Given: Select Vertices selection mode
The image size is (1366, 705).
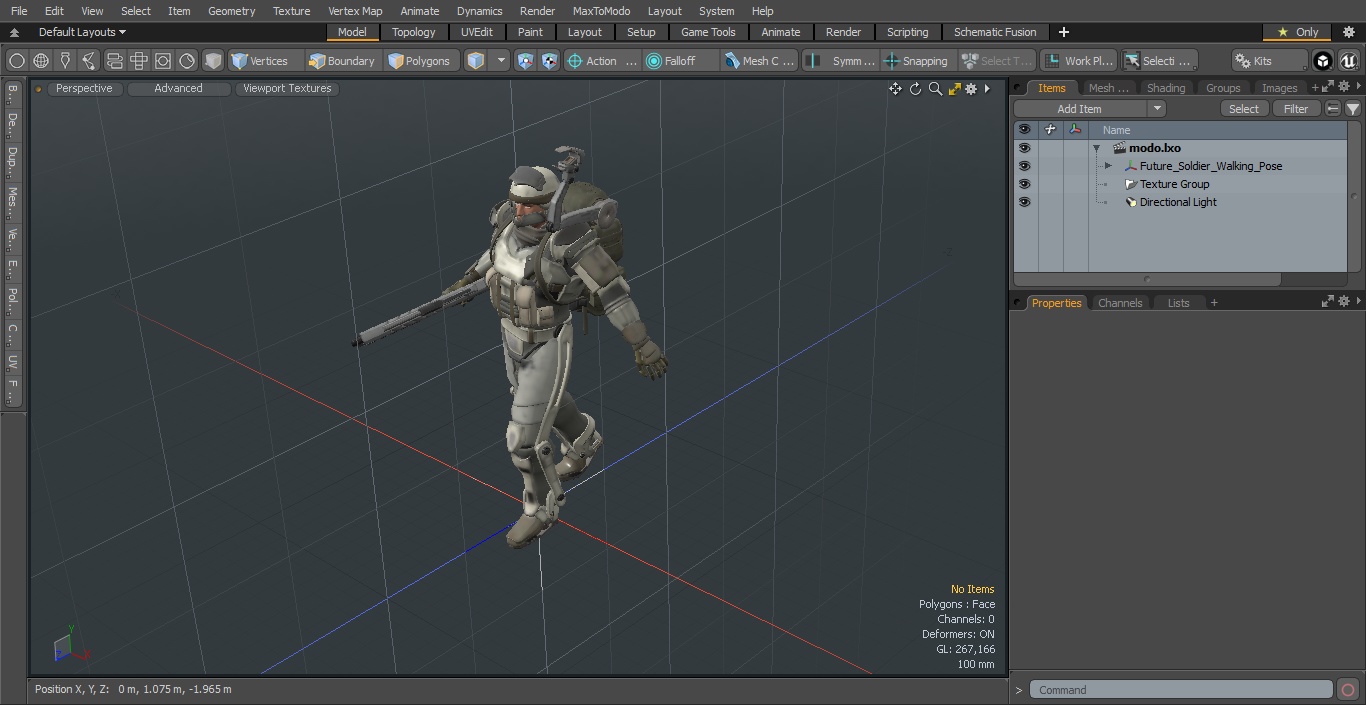Looking at the screenshot, I should pyautogui.click(x=259, y=61).
